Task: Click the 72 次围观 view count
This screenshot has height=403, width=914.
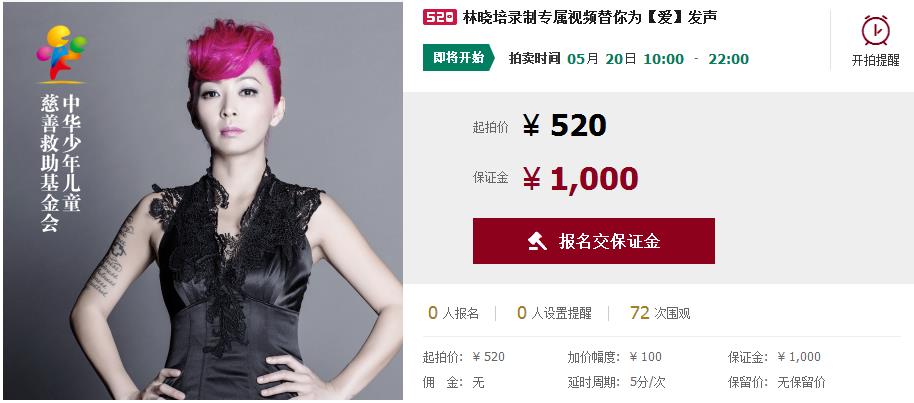Action: [660, 313]
